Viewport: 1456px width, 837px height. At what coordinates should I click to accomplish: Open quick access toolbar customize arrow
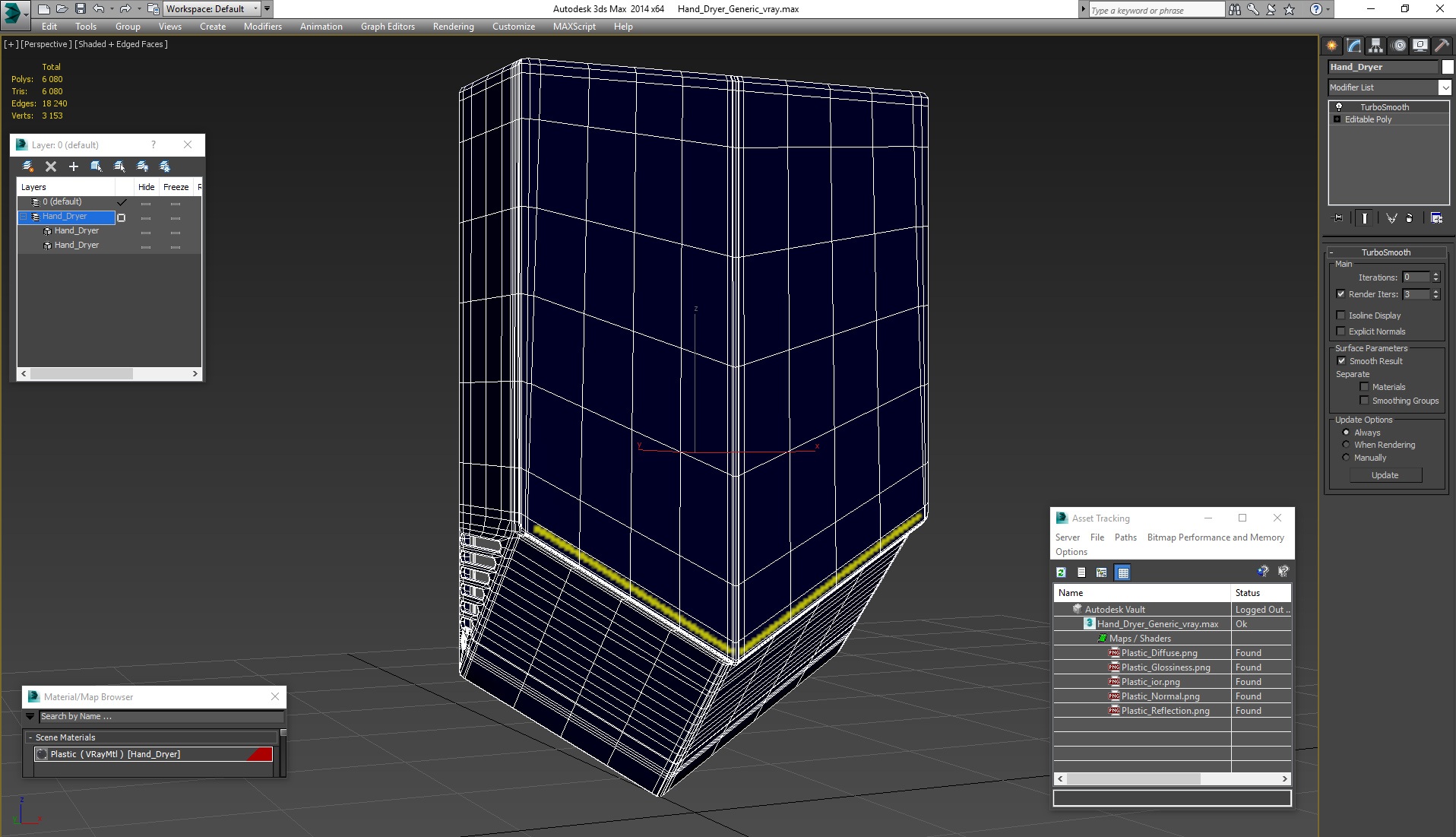point(267,9)
